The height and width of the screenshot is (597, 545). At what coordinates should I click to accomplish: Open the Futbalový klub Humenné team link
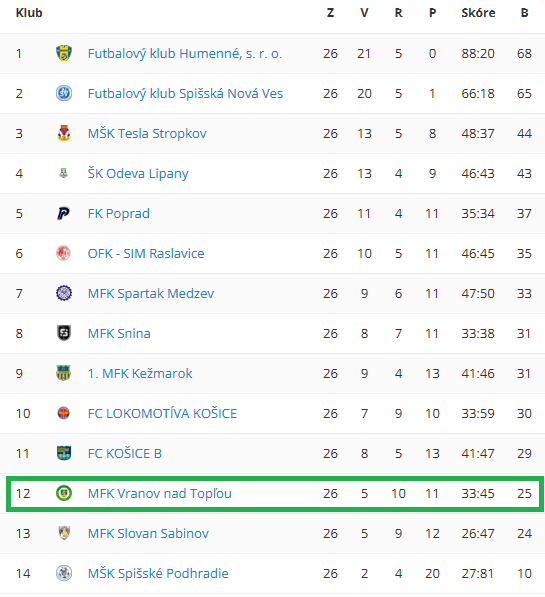(x=185, y=54)
